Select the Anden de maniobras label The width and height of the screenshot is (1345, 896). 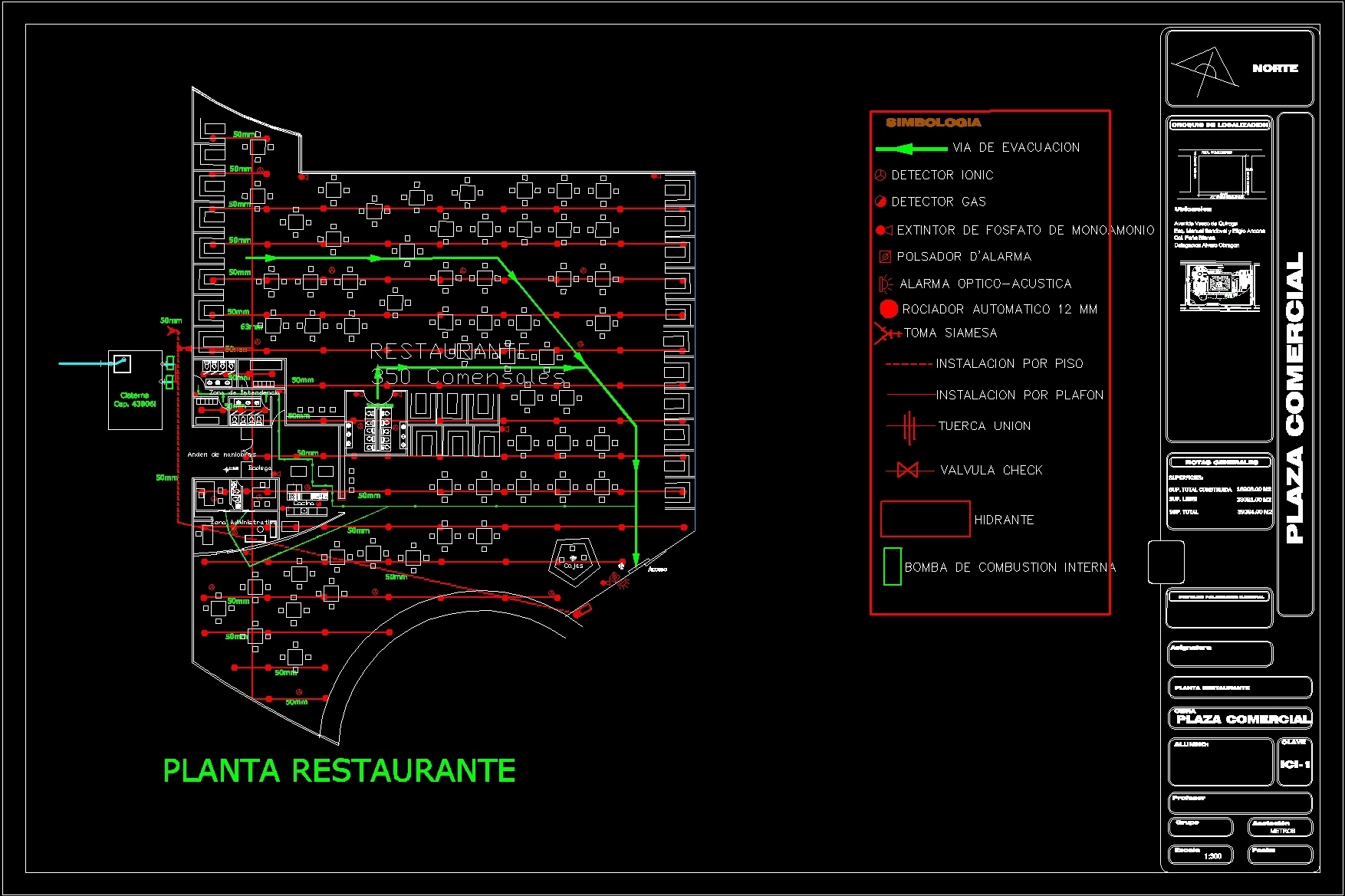222,455
